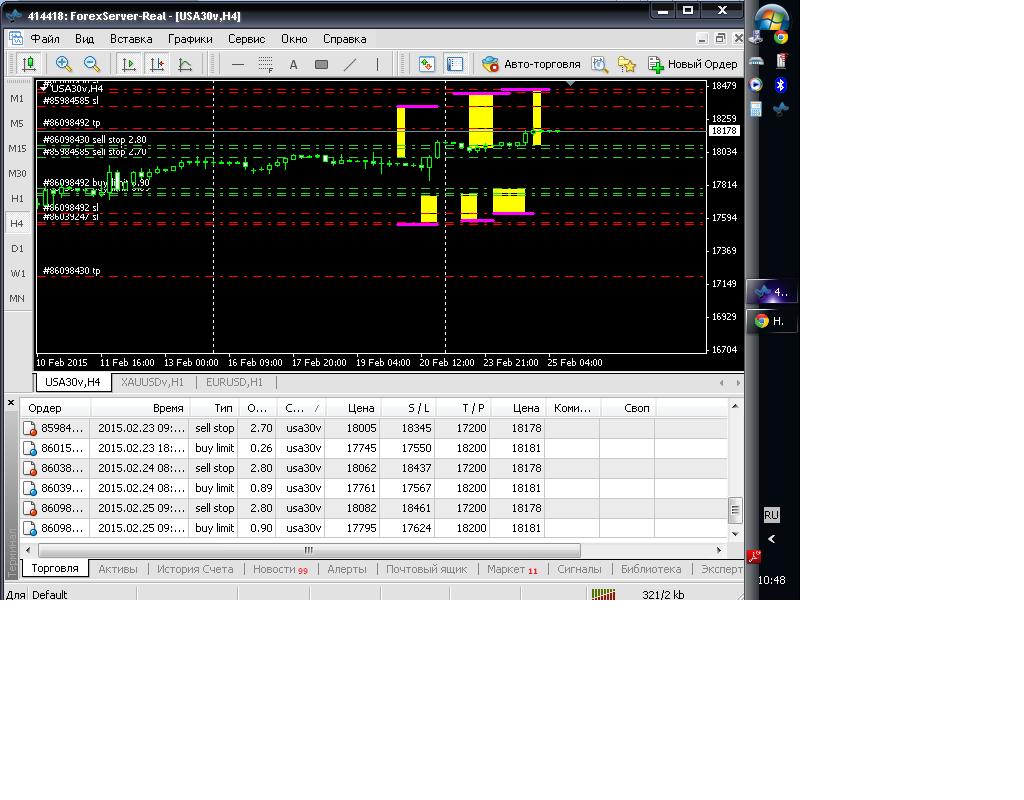This screenshot has height=800, width=1024.
Task: Select the text label tool (A)
Action: (x=293, y=64)
